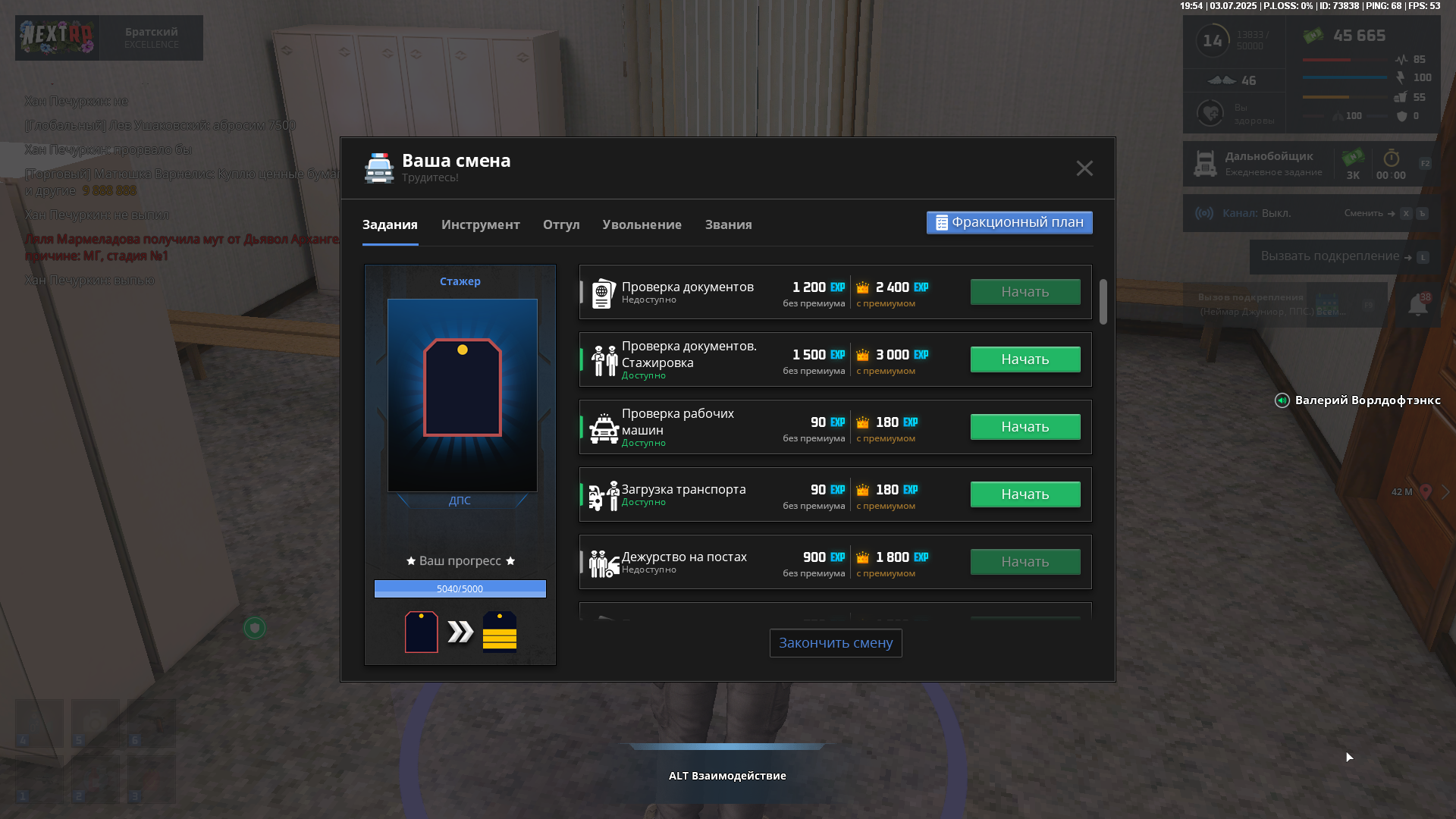Viewport: 1456px width, 819px height.
Task: Click the red health bar in HUD
Action: 1346,60
